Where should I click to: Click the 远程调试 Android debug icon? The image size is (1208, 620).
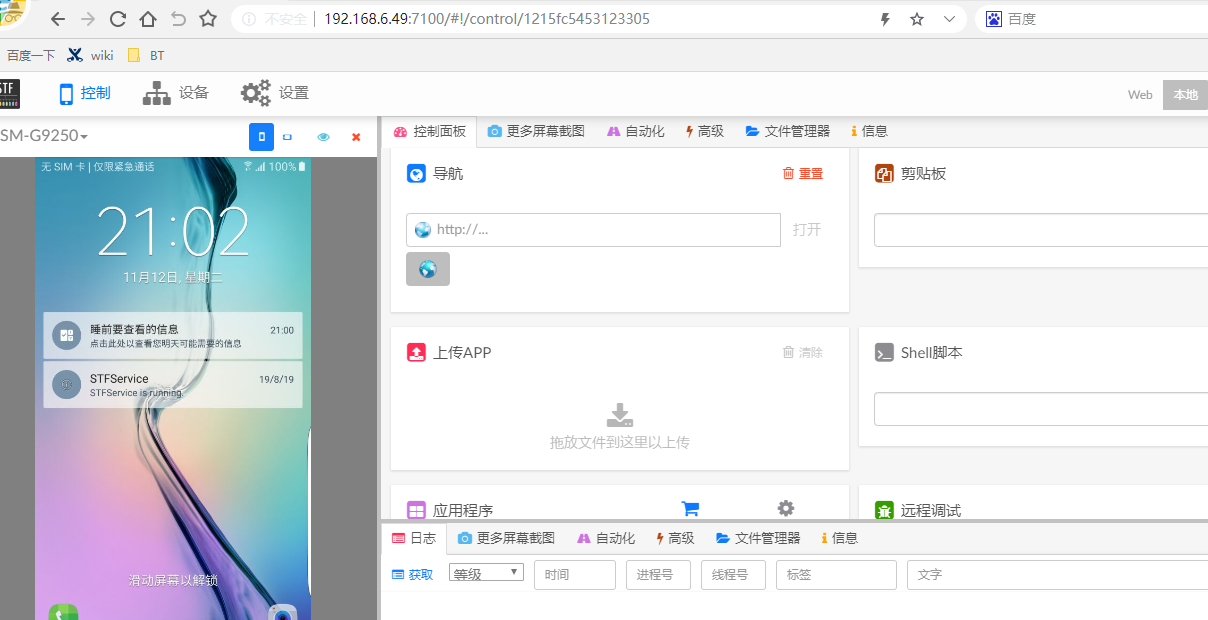[884, 510]
